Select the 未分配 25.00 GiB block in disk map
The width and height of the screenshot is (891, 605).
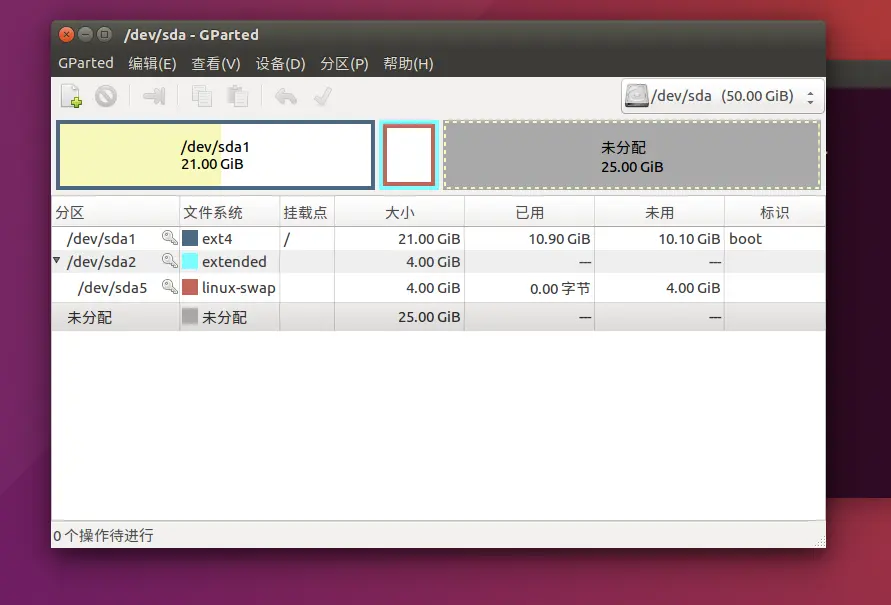tap(632, 155)
